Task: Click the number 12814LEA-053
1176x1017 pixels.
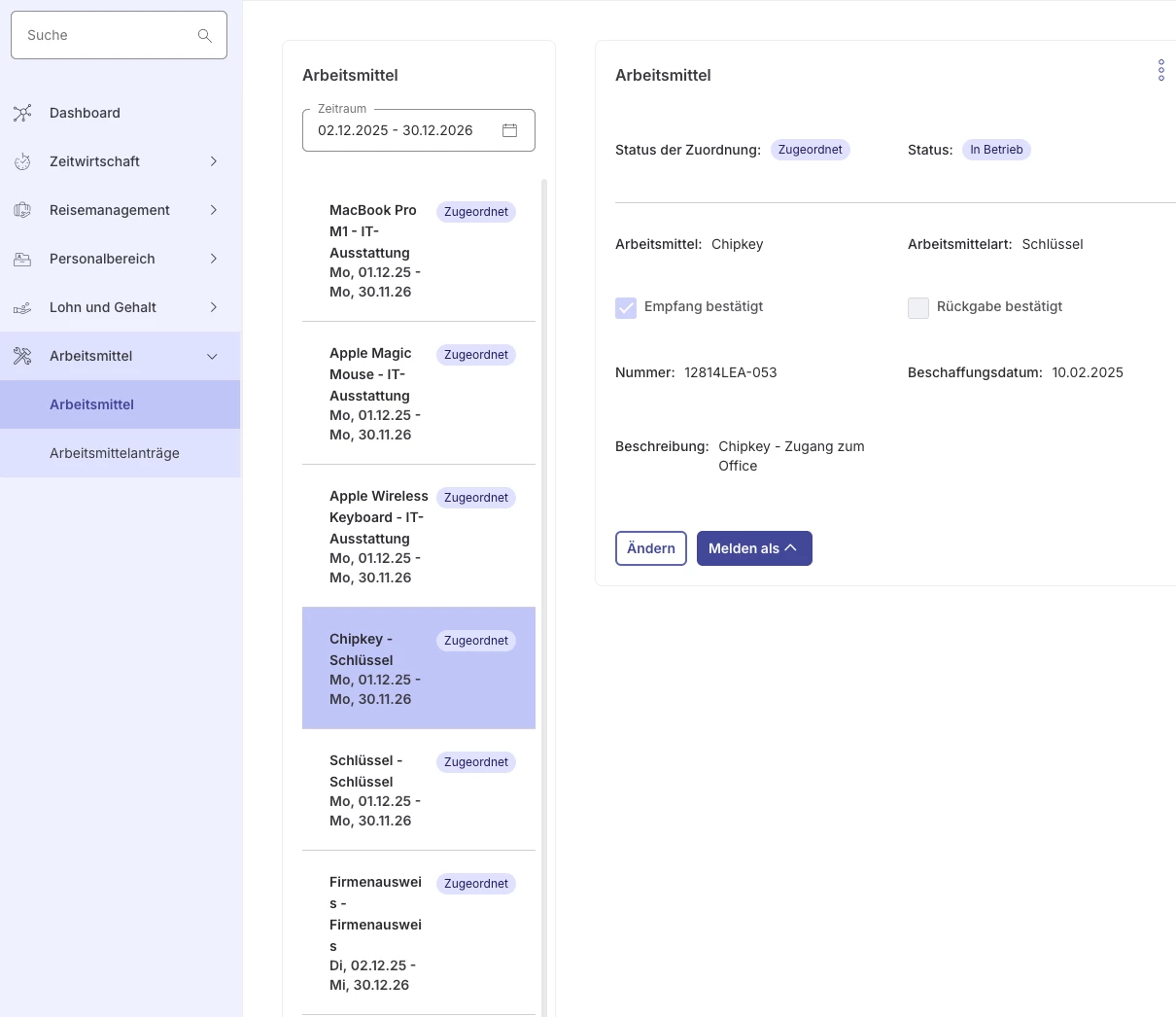Action: click(731, 372)
